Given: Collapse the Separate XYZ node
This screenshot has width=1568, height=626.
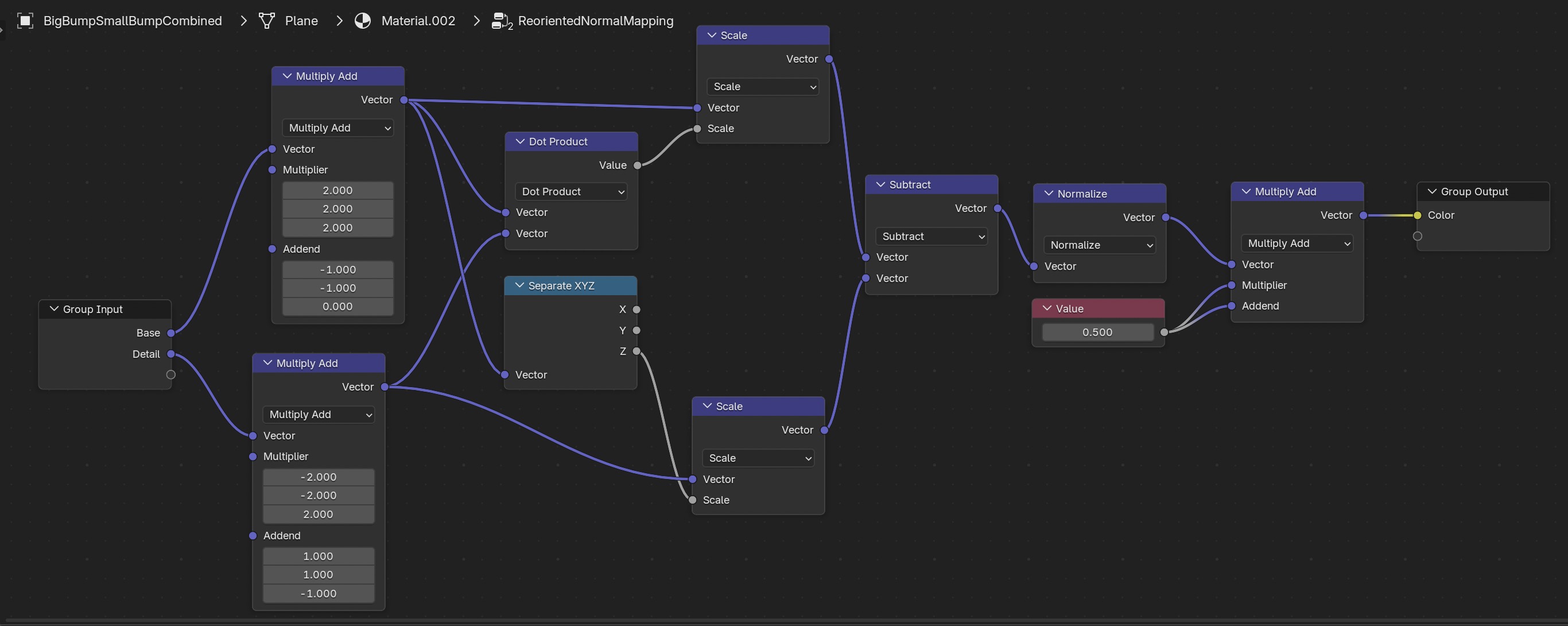Looking at the screenshot, I should tap(519, 285).
